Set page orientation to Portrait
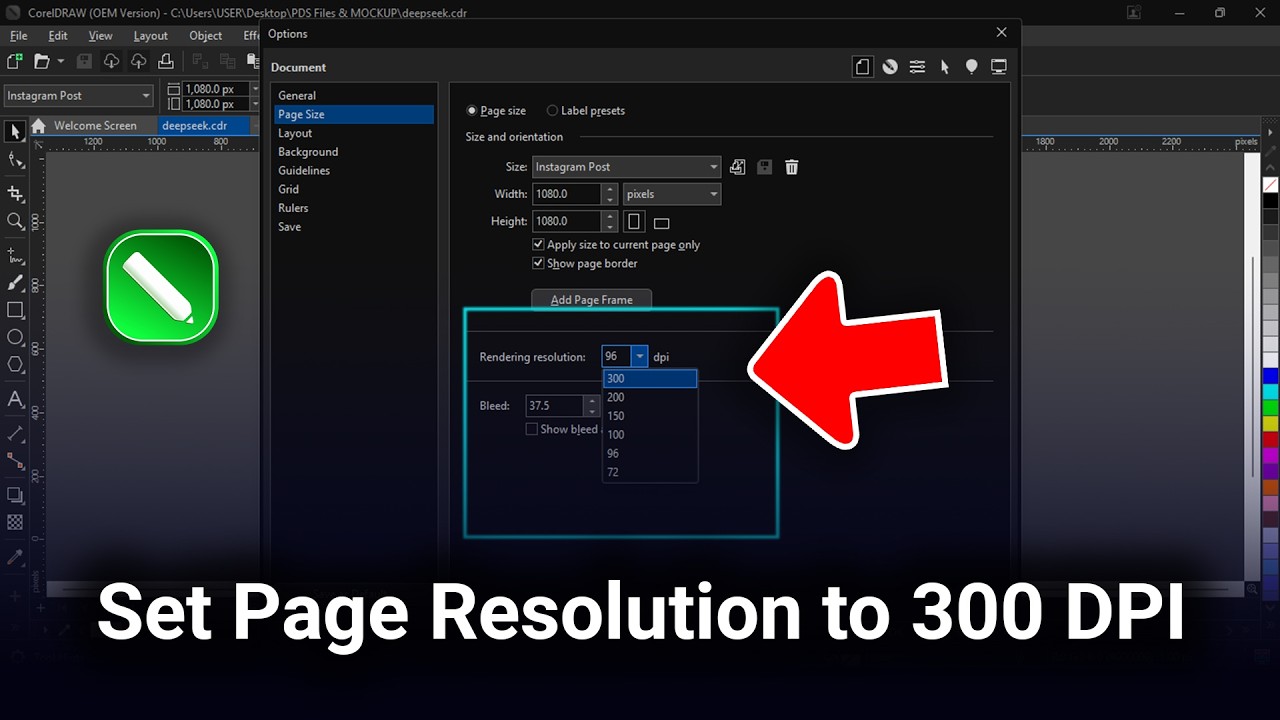The width and height of the screenshot is (1280, 720). point(634,221)
